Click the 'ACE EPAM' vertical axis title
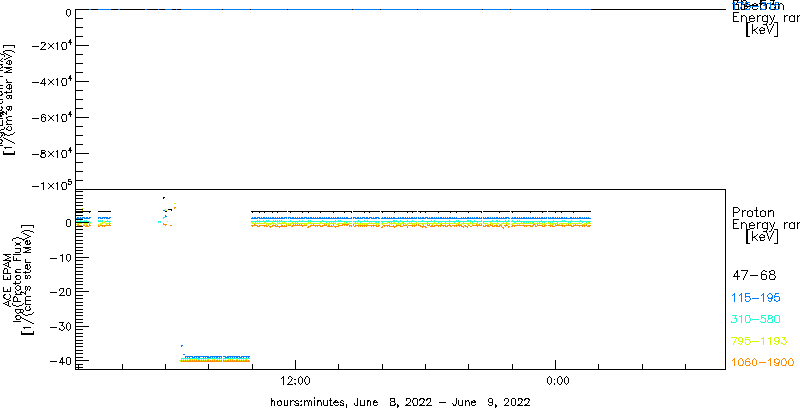This screenshot has height=410, width=800. coord(8,279)
